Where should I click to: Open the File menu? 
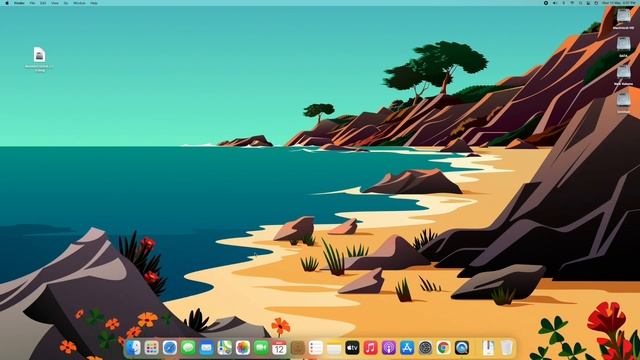coord(32,3)
